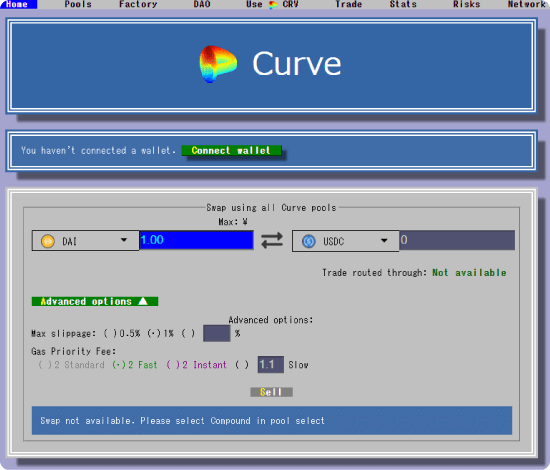550x470 pixels.
Task: Swap token direction with the arrows icon
Action: coord(272,241)
